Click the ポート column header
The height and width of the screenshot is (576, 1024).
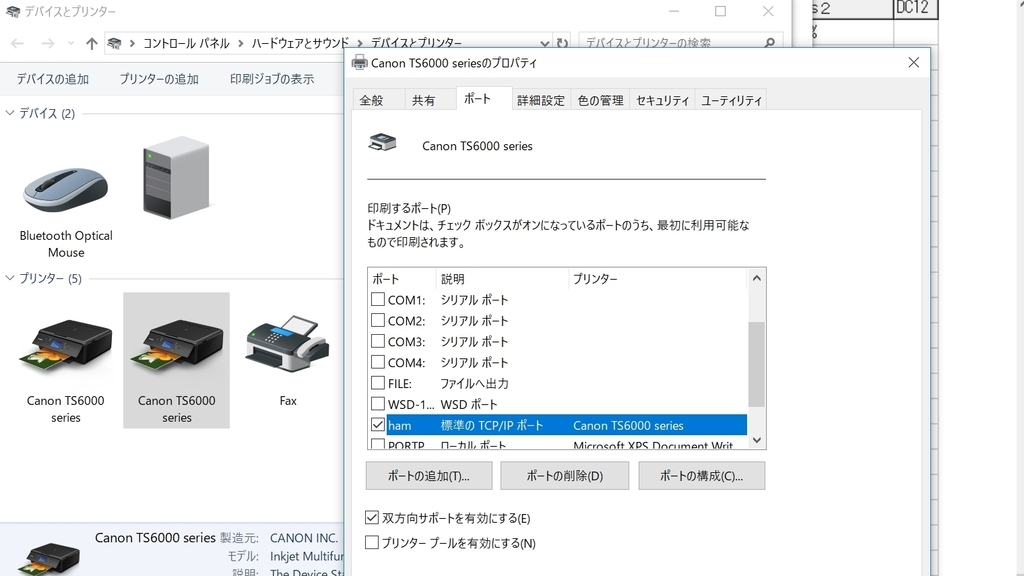(x=402, y=279)
